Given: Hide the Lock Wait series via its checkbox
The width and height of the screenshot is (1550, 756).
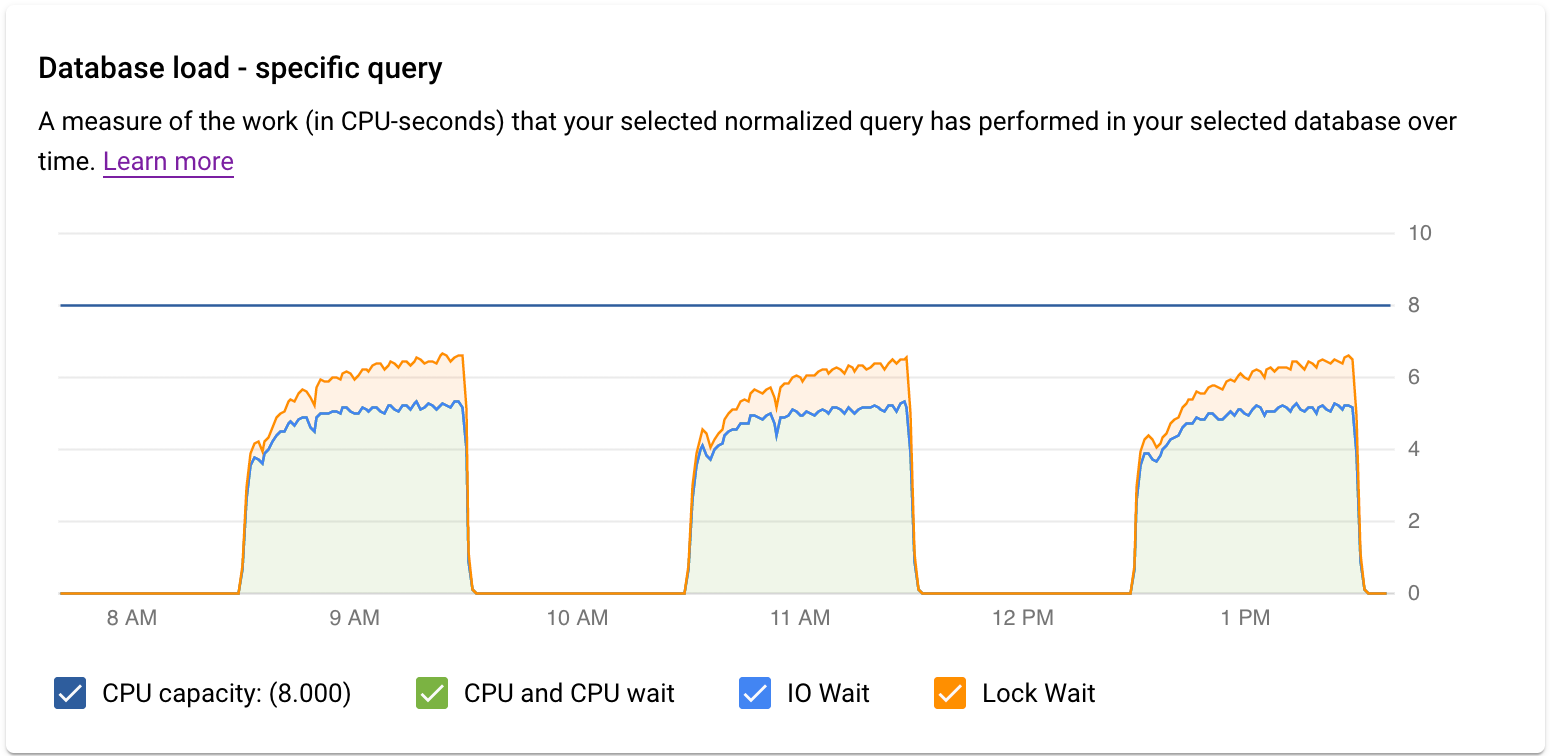Looking at the screenshot, I should pyautogui.click(x=948, y=693).
